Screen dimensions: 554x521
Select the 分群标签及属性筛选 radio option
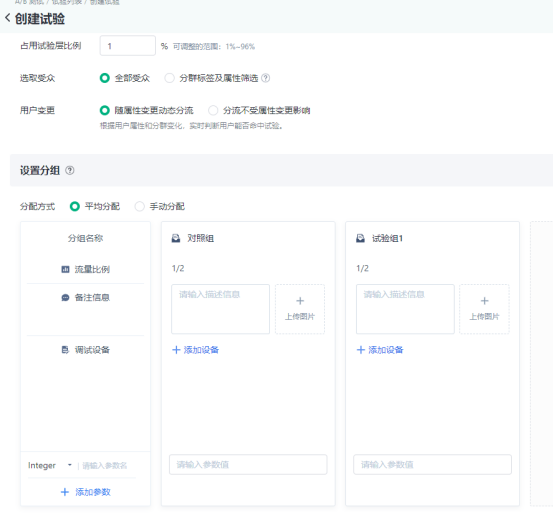coord(170,78)
